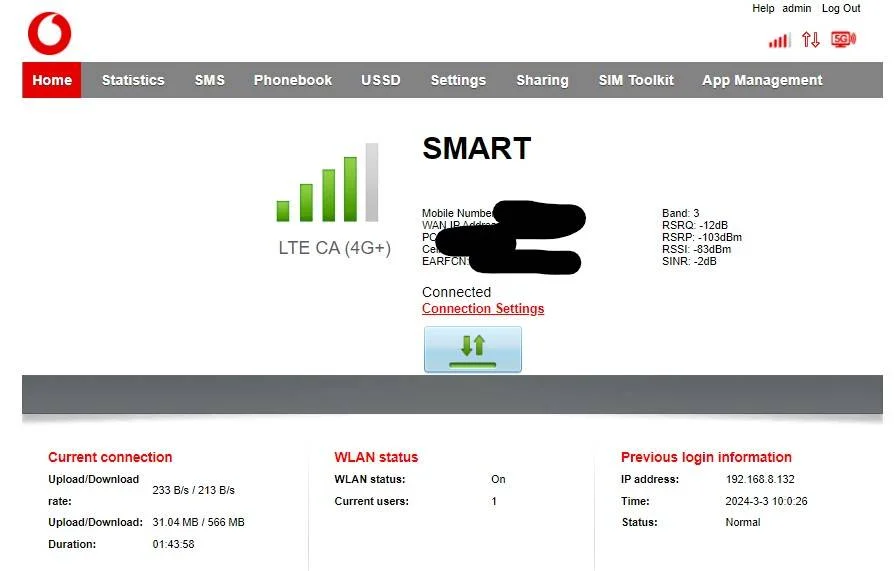Click the RSSI: -83dBm value
Image resolution: width=894 pixels, height=571 pixels.
coord(696,249)
